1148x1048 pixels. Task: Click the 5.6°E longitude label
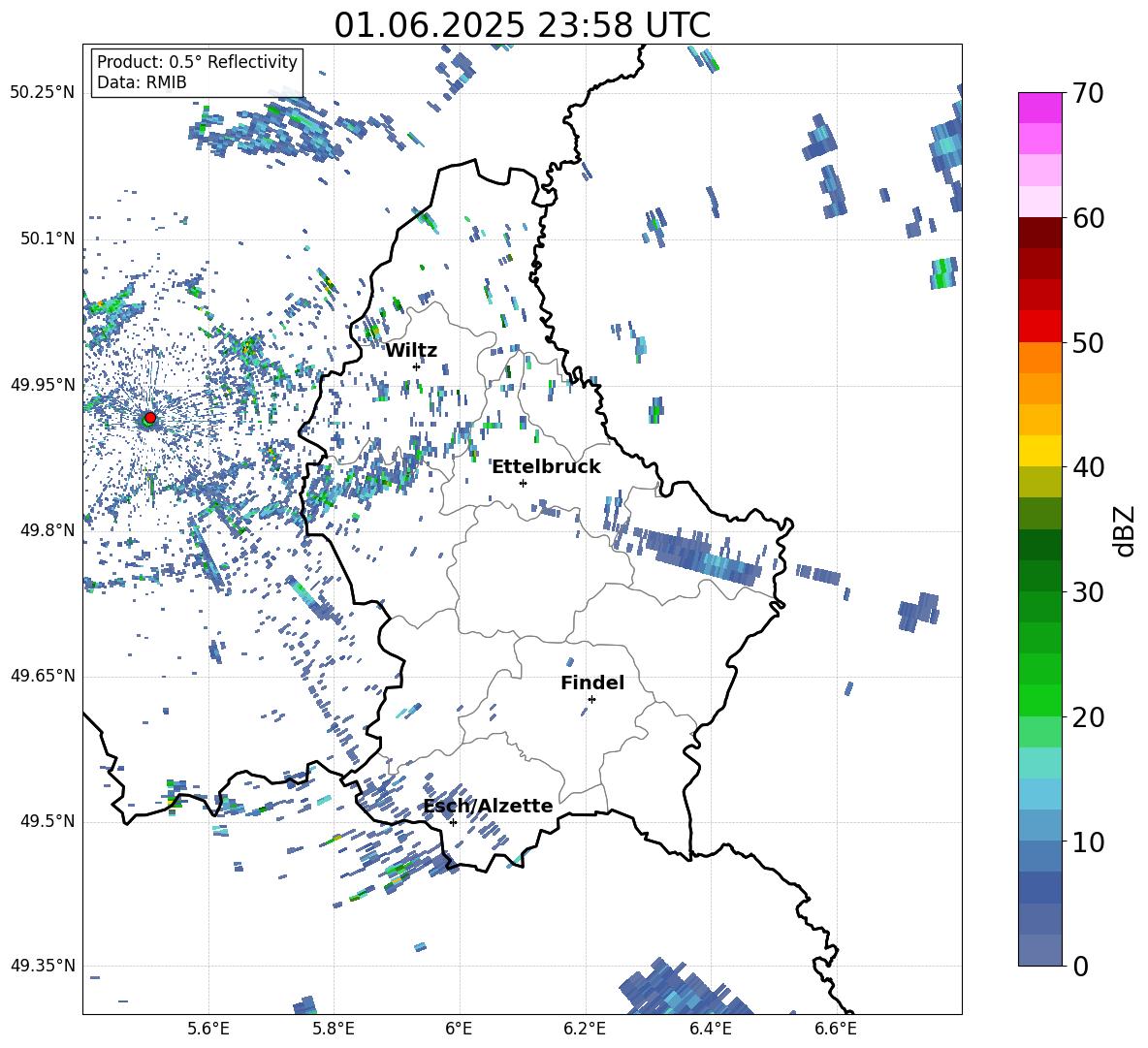pyautogui.click(x=208, y=1029)
